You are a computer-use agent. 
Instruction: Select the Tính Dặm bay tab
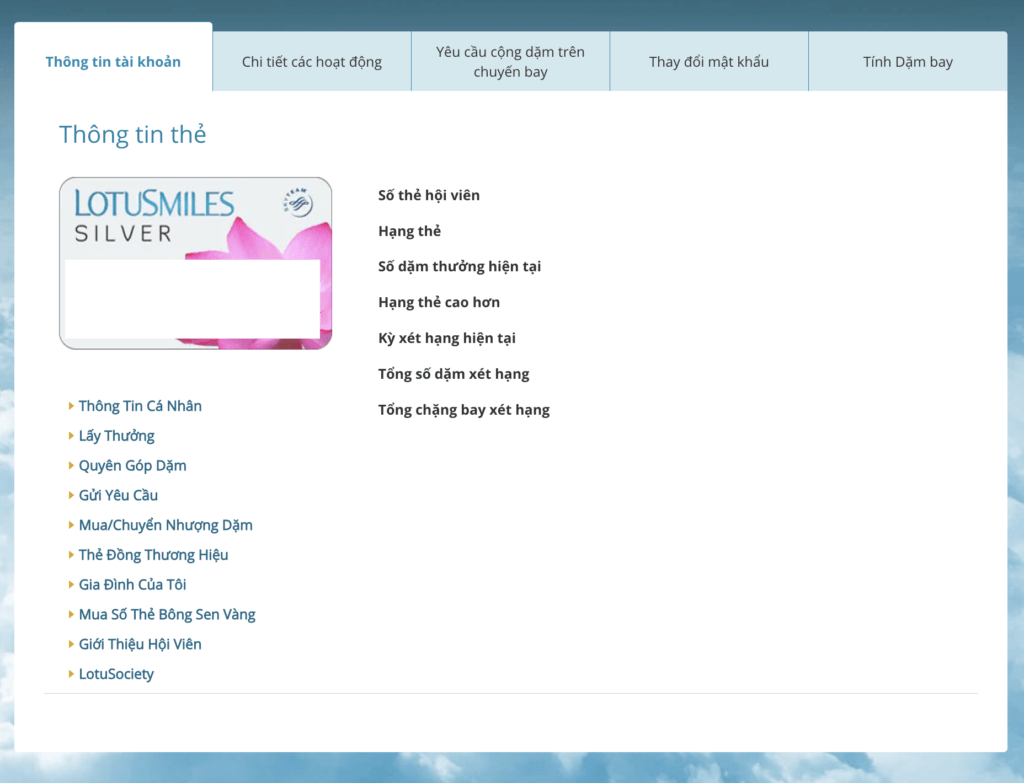[x=908, y=61]
